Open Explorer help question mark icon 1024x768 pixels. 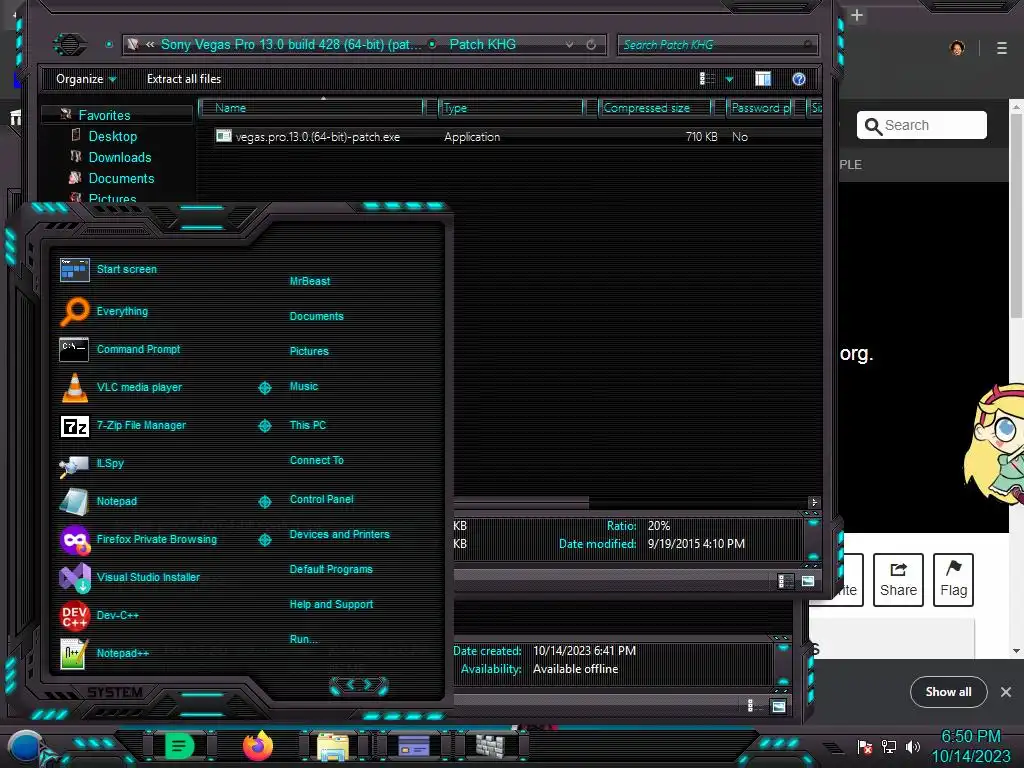point(799,79)
